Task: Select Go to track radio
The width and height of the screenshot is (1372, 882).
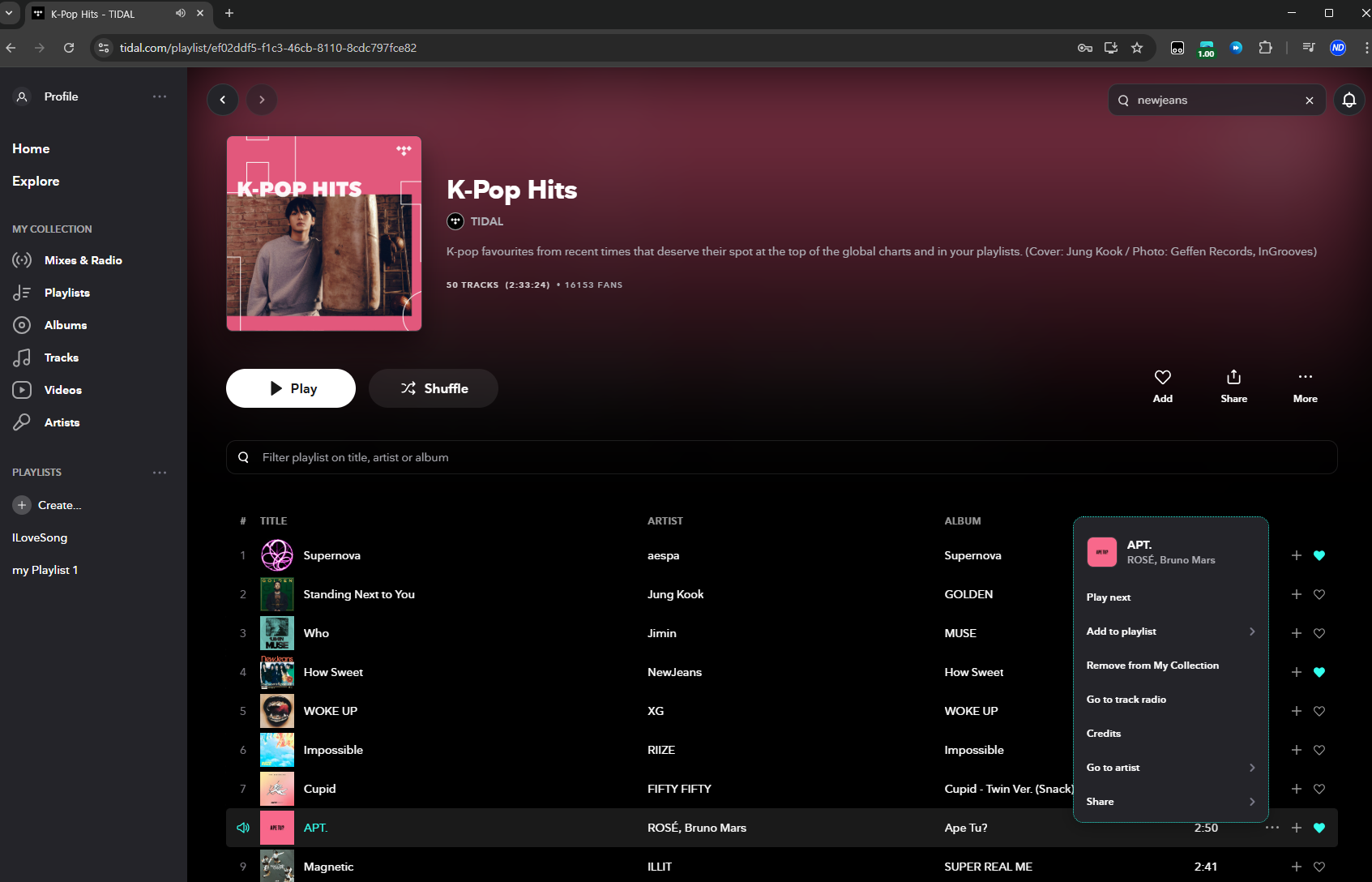Action: click(1171, 700)
